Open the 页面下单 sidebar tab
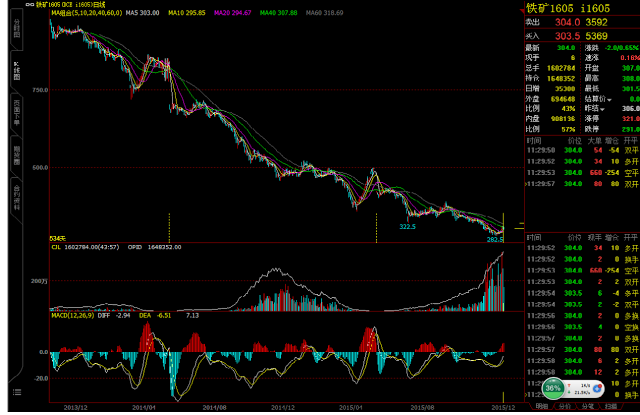Screen dimensions: 640x415 point(17,112)
